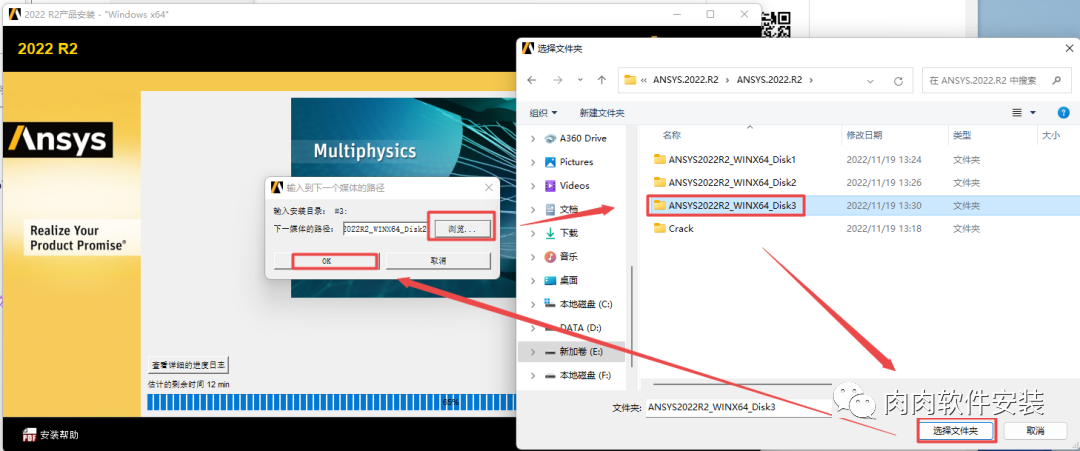Sort by 类型 column header

pos(962,136)
